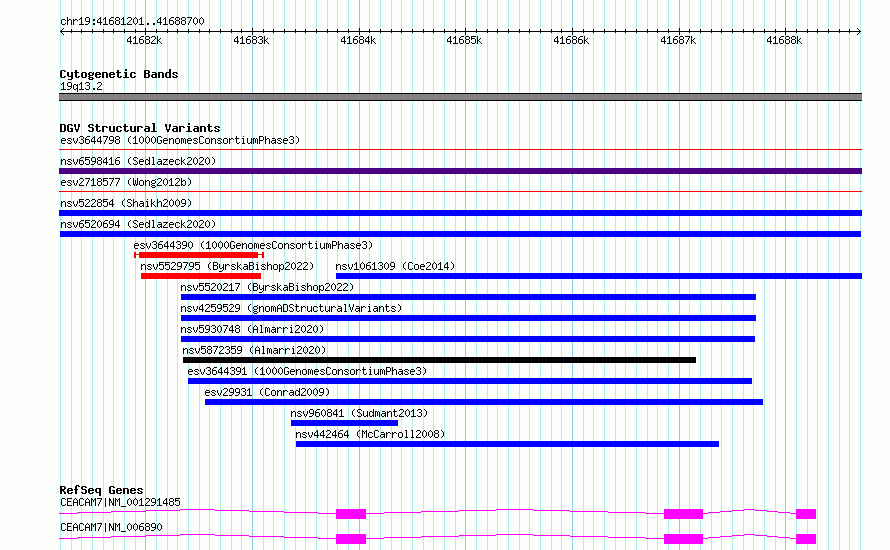The width and height of the screenshot is (890, 550).
Task: Select the blue nsv4259529 variant bar
Action: point(468,318)
